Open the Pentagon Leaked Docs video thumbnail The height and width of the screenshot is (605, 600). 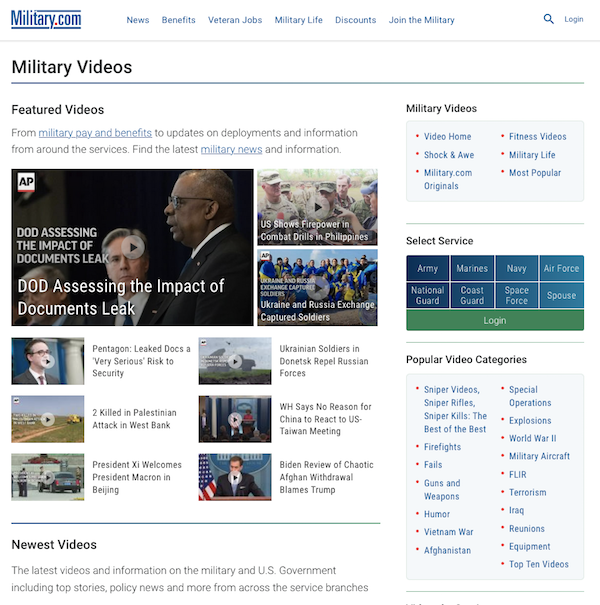[x=48, y=362]
